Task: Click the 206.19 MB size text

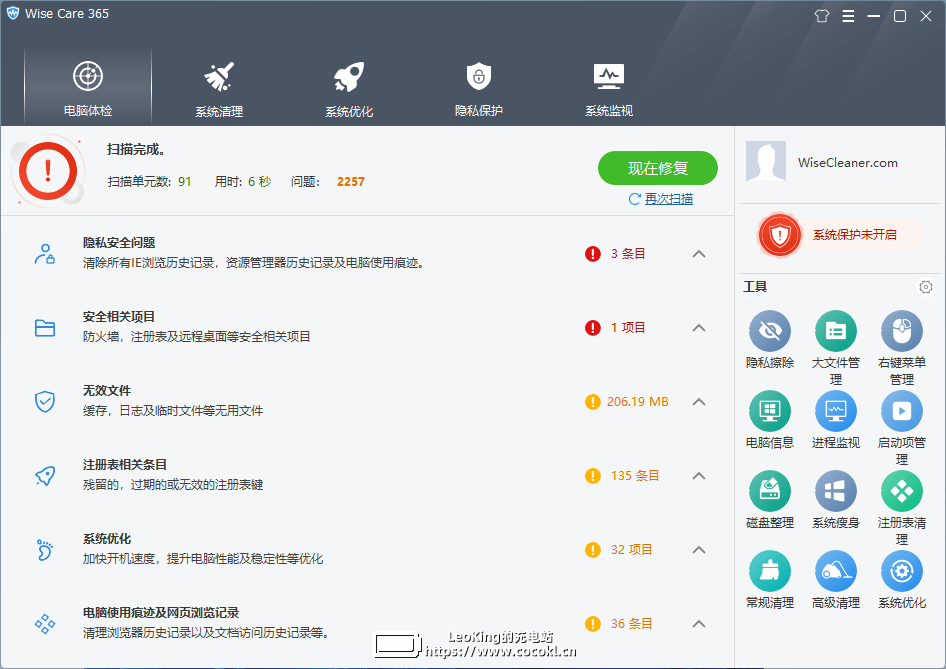Action: (x=638, y=402)
